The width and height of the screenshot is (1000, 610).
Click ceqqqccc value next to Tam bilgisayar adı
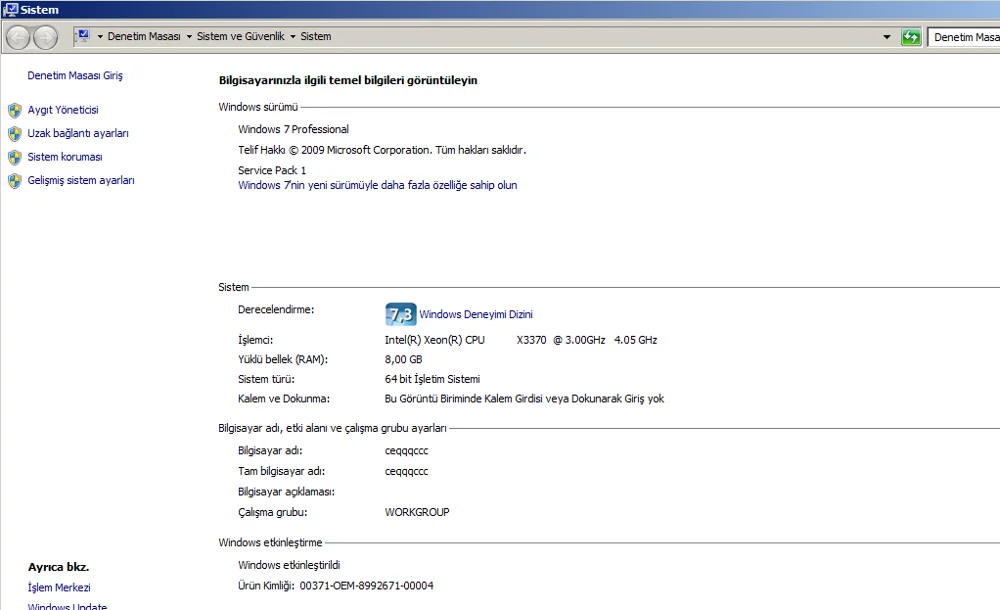pos(406,472)
